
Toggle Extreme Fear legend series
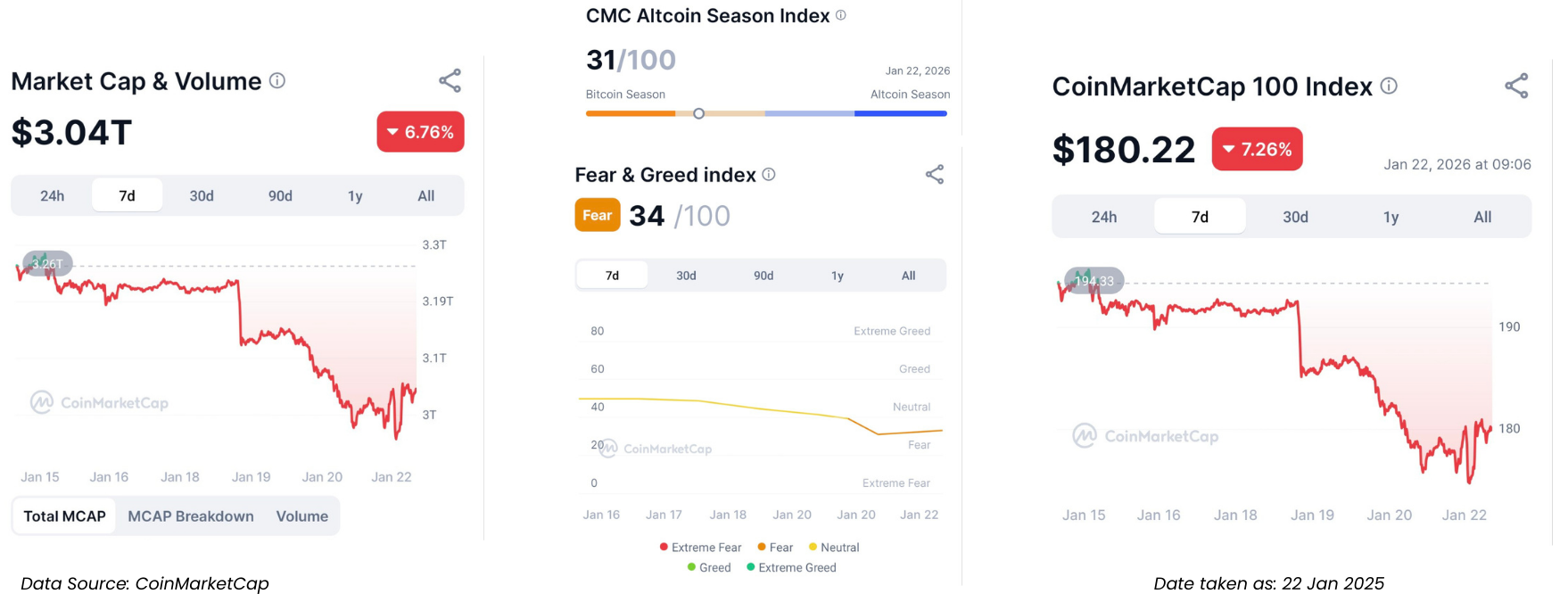coord(700,548)
